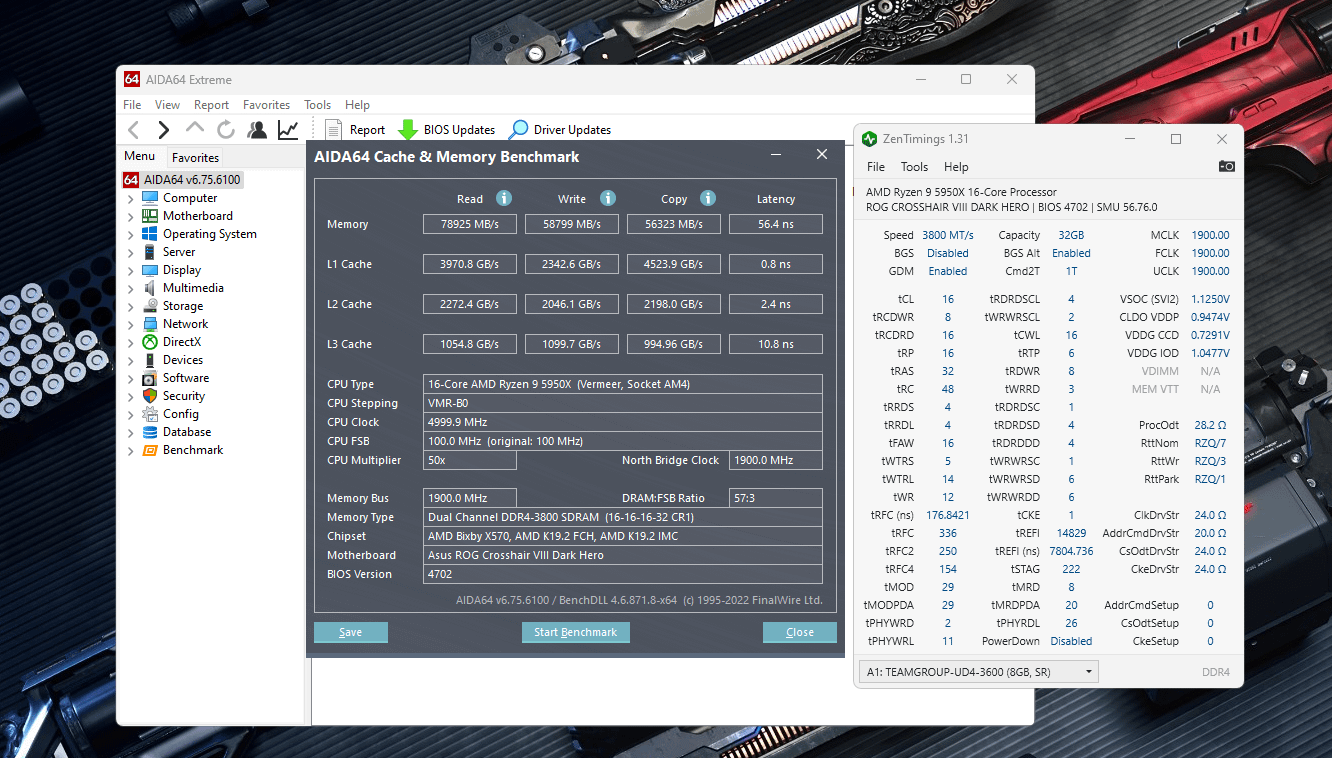Image resolution: width=1332 pixels, height=758 pixels.
Task: Select the Server tree item
Action: tap(179, 252)
